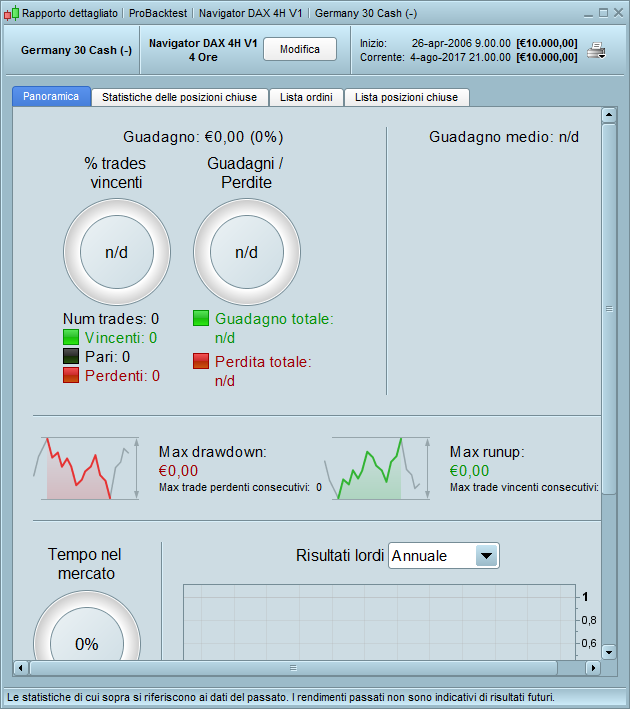Image resolution: width=630 pixels, height=709 pixels.
Task: Click the % trades vincenti gauge
Action: (117, 252)
